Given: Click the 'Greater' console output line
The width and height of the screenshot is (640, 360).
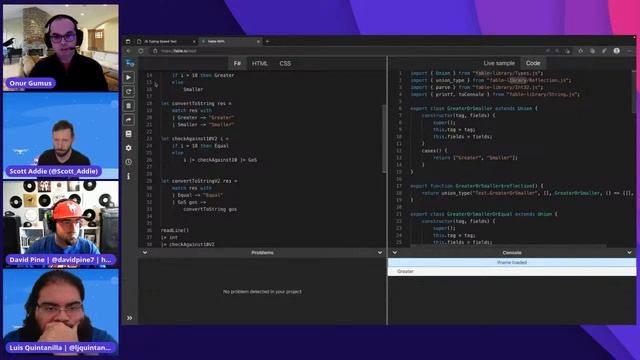Looking at the screenshot, I should (x=512, y=271).
